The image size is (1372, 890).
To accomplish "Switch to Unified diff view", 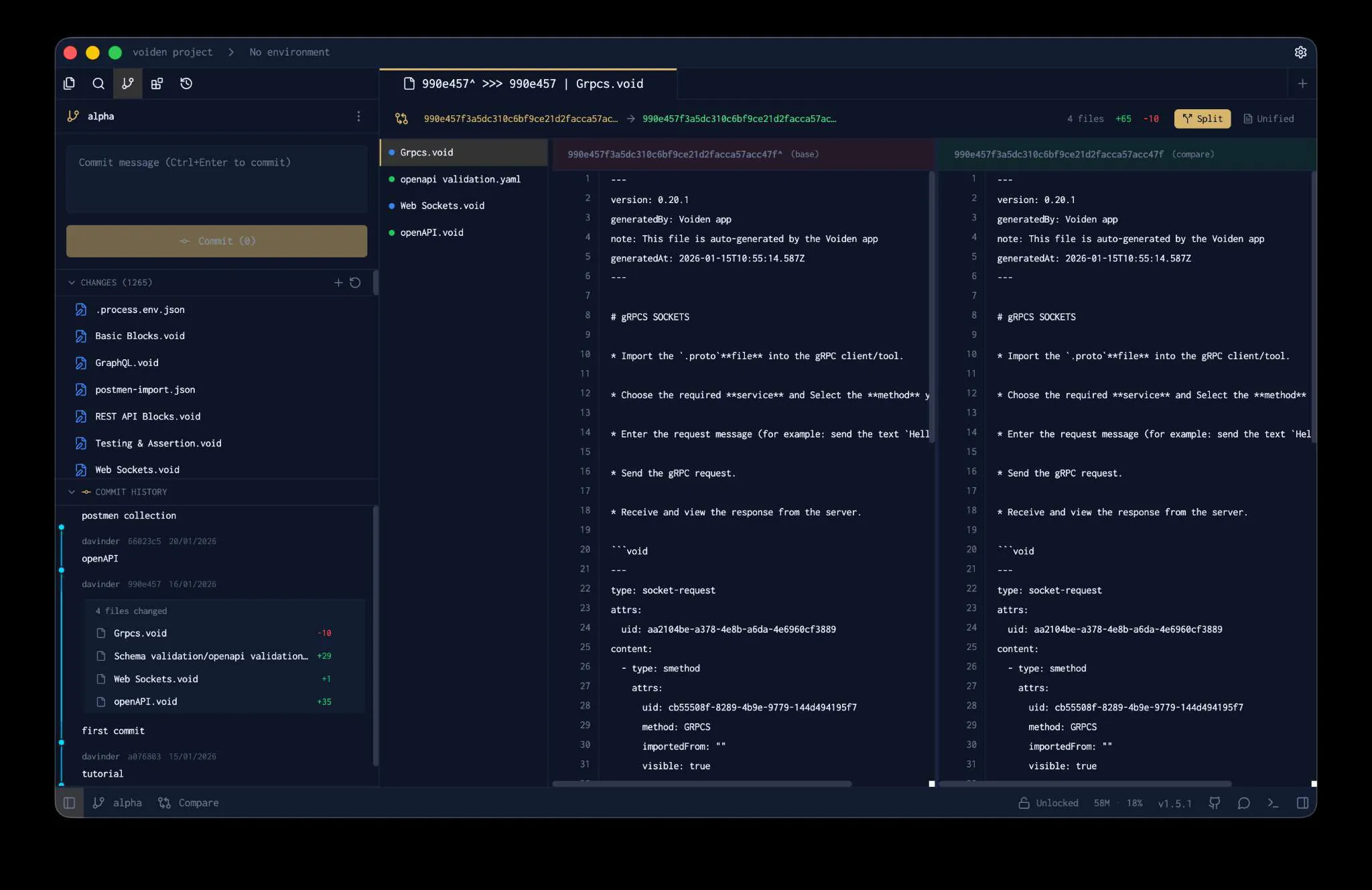I will coord(1268,119).
